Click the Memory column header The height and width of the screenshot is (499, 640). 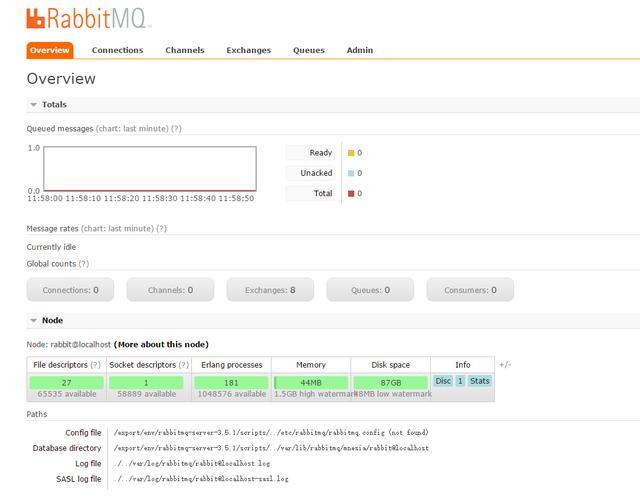coord(311,365)
